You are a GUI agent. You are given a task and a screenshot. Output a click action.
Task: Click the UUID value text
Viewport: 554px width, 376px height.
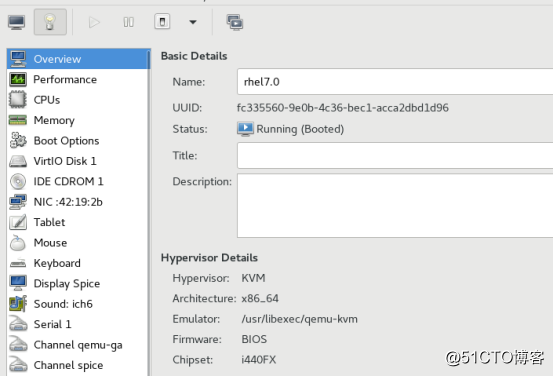tap(343, 108)
